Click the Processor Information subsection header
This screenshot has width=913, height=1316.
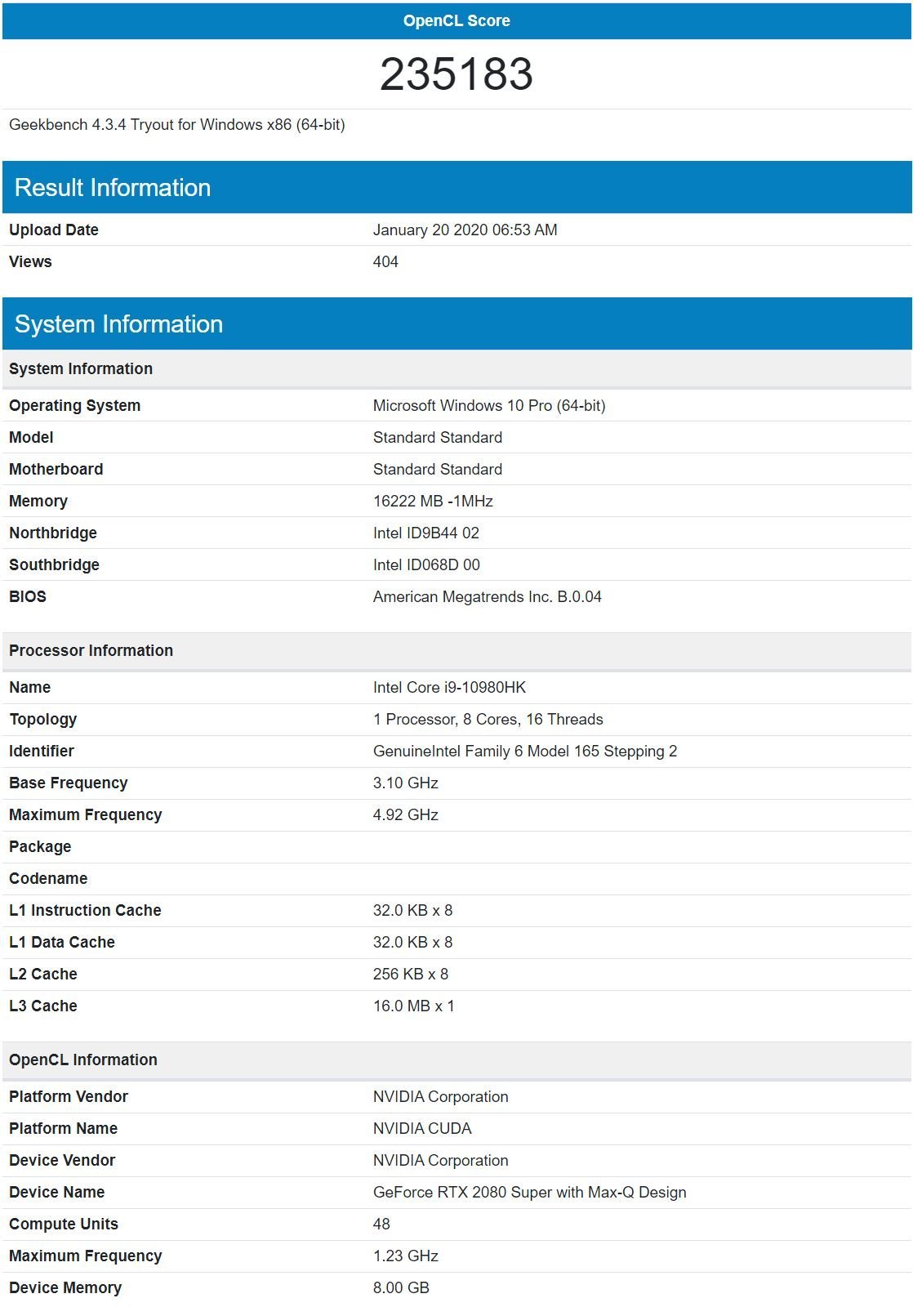[456, 651]
